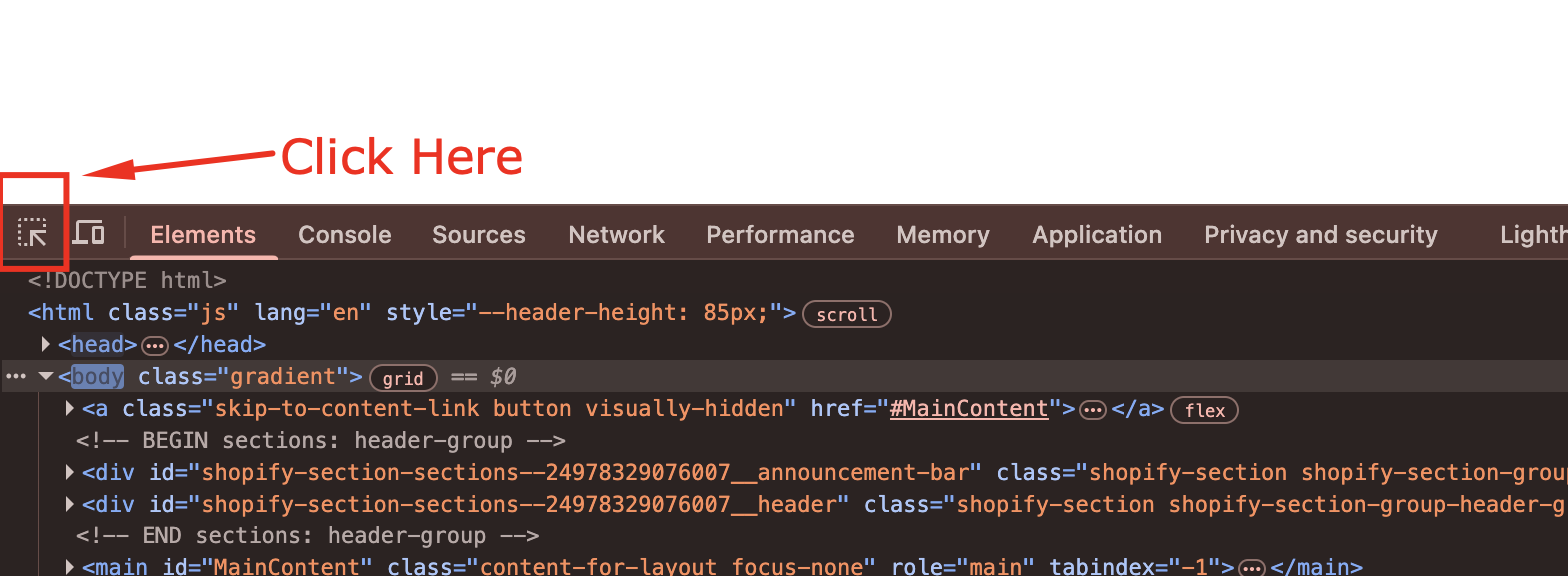Select the DOCTYPE html line
The width and height of the screenshot is (1568, 576).
127,281
